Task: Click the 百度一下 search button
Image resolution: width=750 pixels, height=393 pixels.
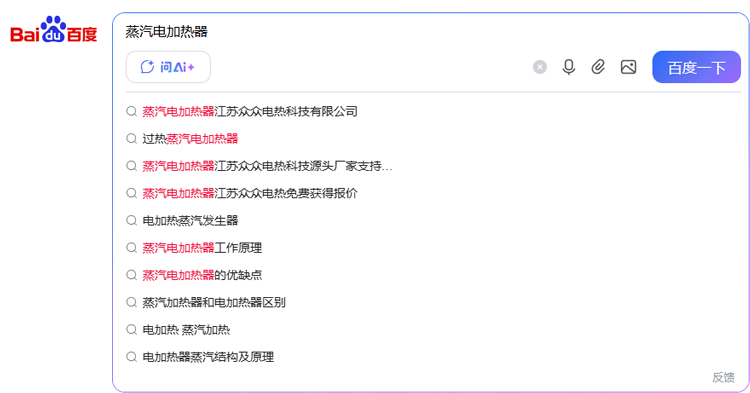Action: [696, 67]
